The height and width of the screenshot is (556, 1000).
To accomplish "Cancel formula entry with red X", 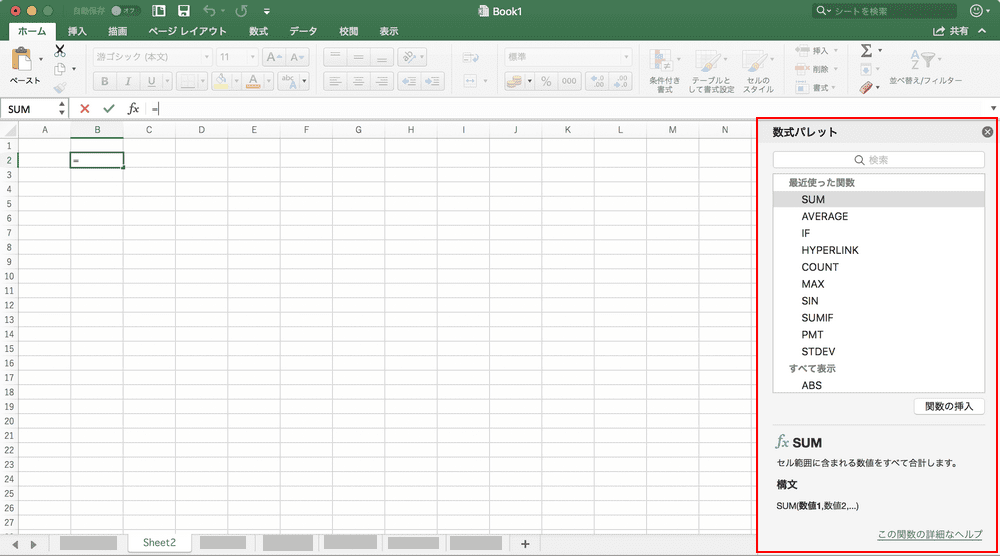I will click(84, 109).
